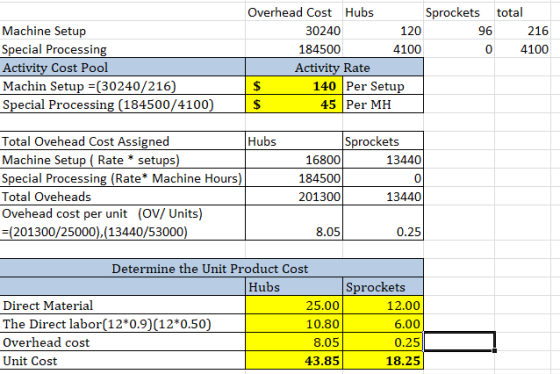Select the 8.05 cell in per unit row
The width and height of the screenshot is (560, 374).
[x=294, y=223]
